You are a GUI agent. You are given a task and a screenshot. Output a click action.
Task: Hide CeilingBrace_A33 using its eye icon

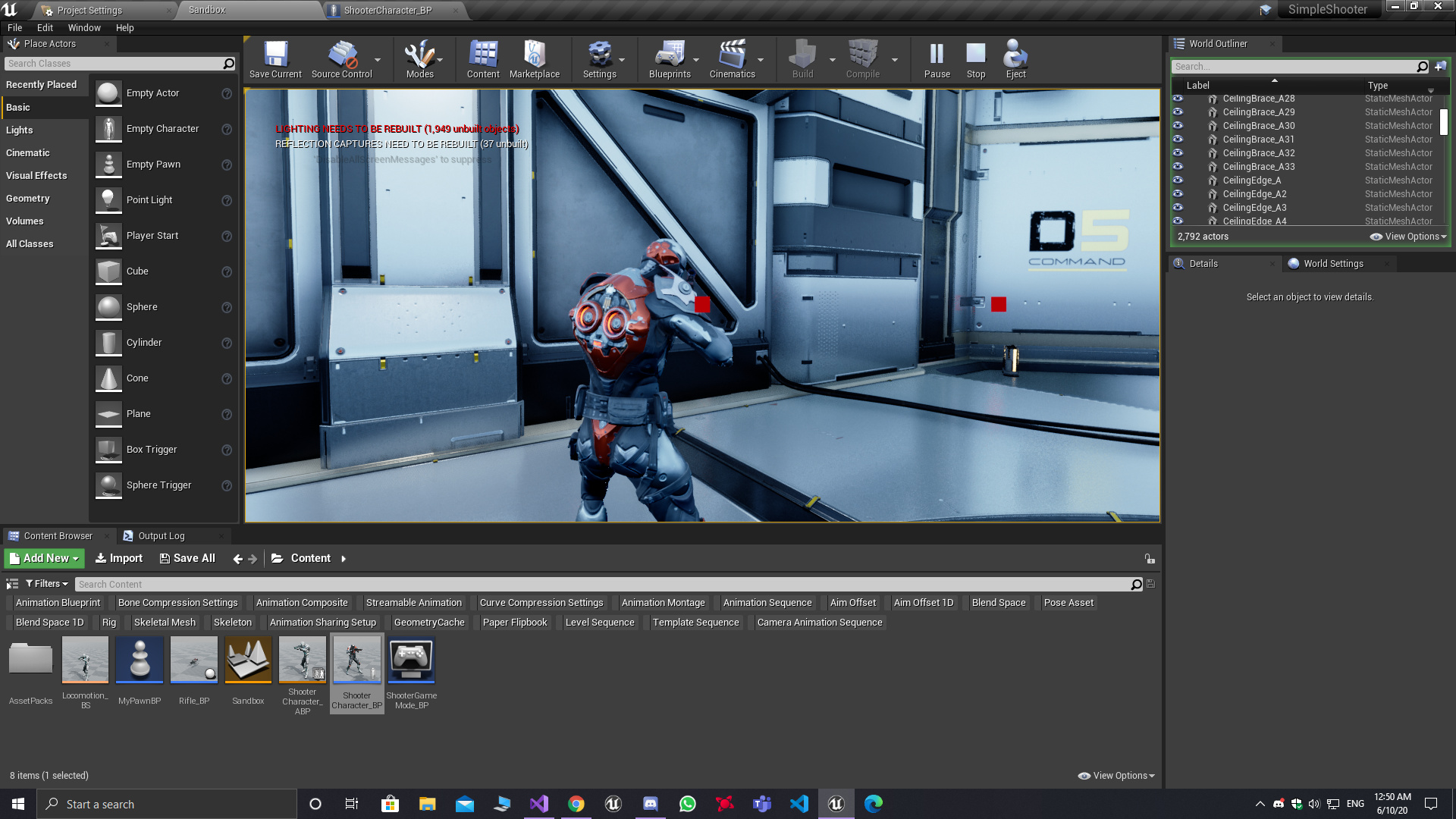click(1178, 166)
